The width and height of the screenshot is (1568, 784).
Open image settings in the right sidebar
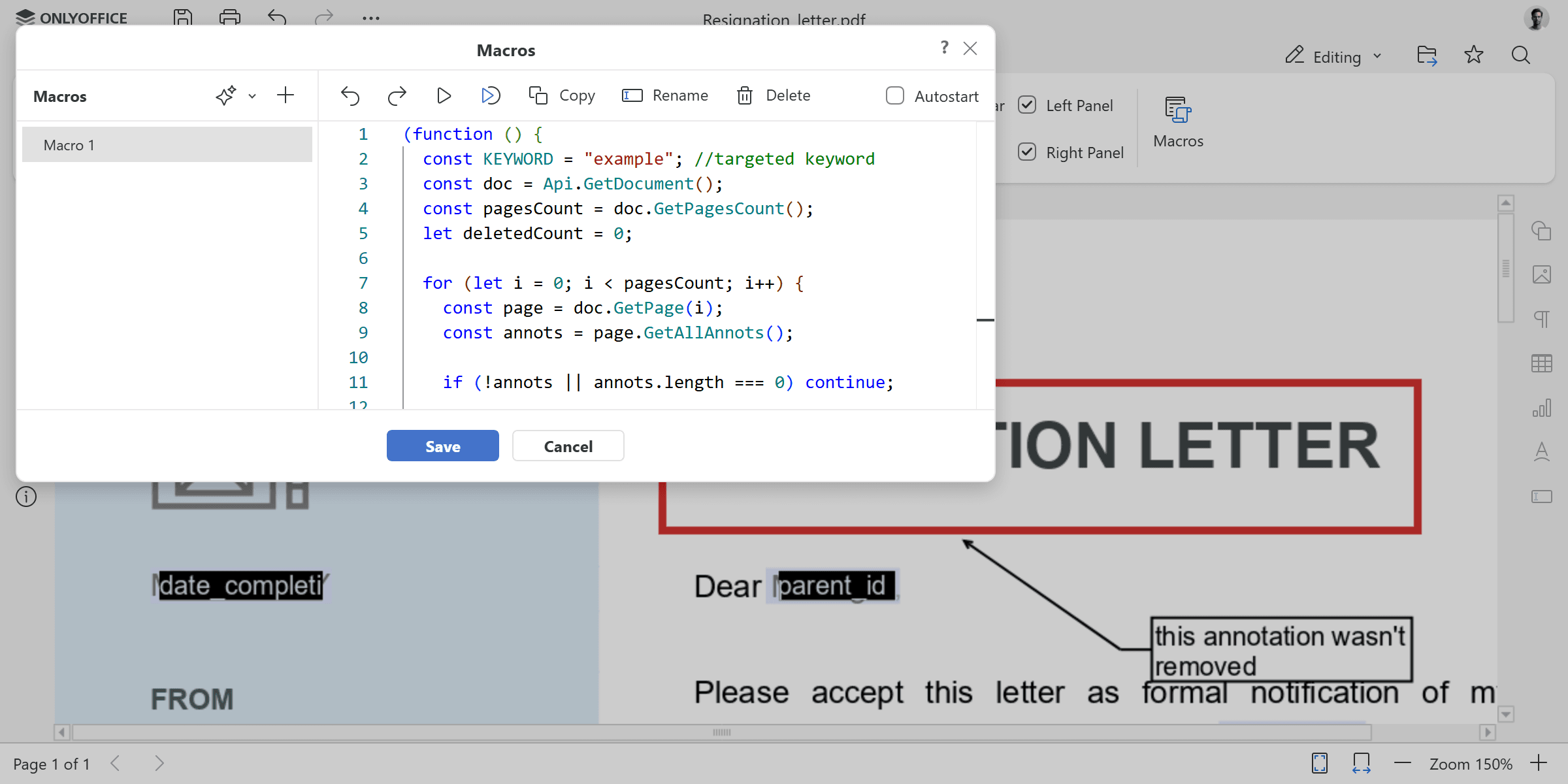tap(1543, 274)
